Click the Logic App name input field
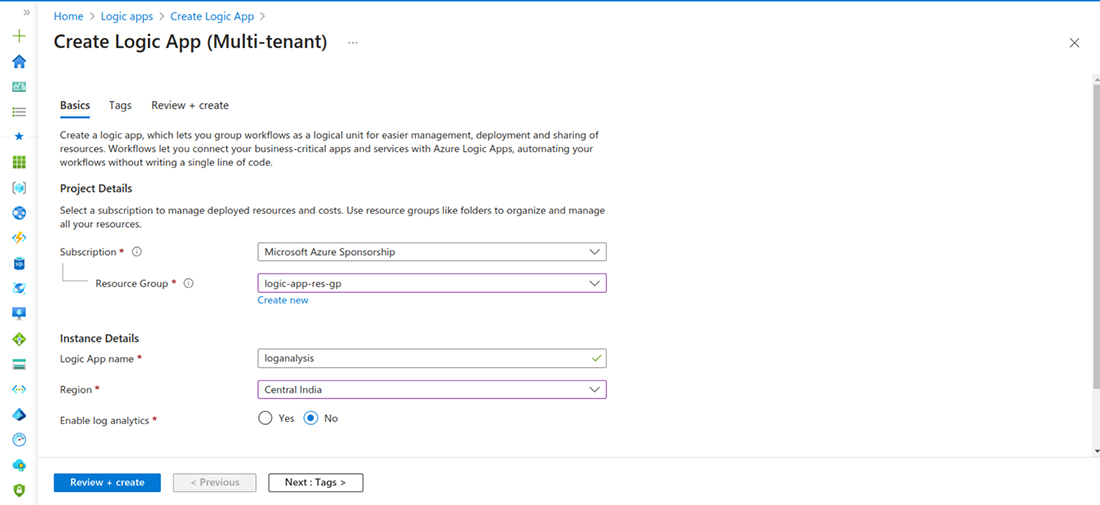The width and height of the screenshot is (1100, 505). coord(432,358)
